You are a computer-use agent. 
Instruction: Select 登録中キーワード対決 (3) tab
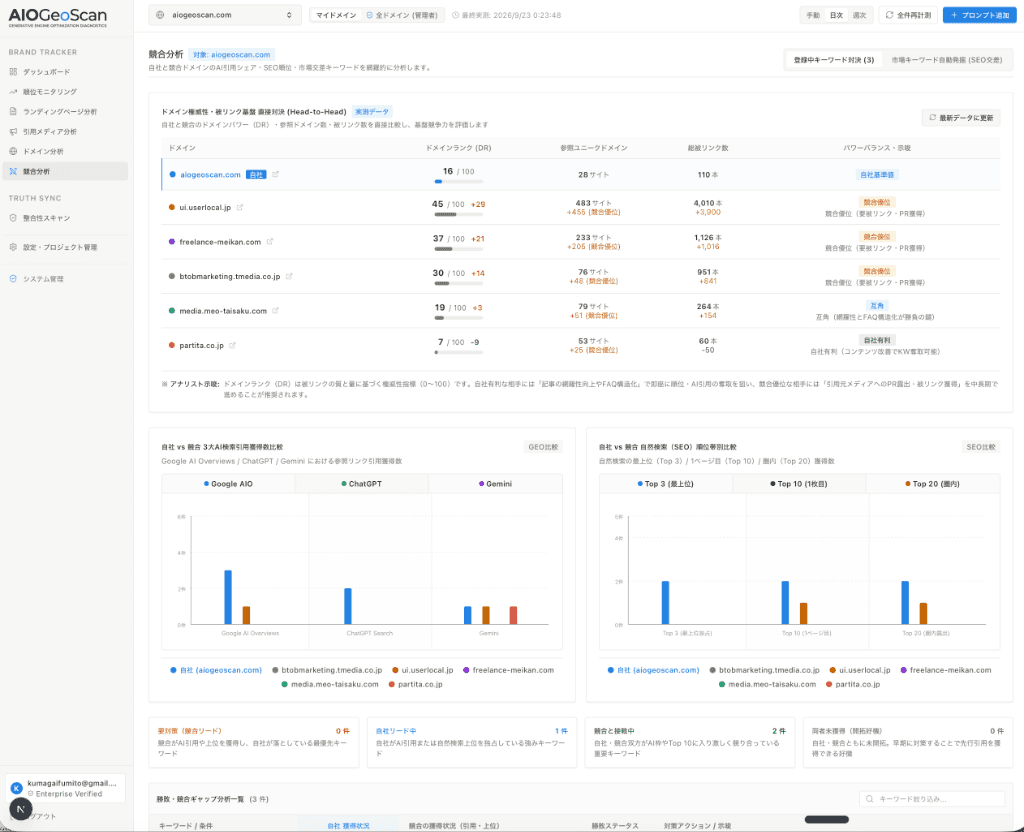coord(834,60)
